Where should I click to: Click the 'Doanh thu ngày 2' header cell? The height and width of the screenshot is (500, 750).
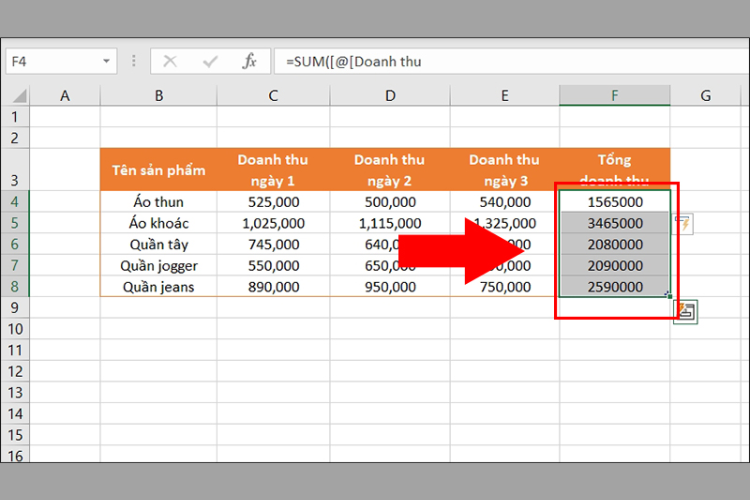tap(390, 170)
